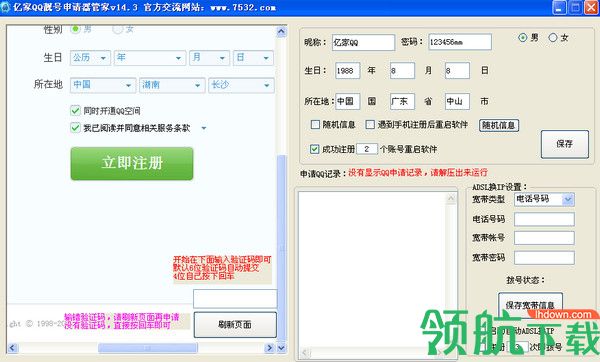
Task: Open the 公历 calendar type dropdown
Action: coord(90,58)
